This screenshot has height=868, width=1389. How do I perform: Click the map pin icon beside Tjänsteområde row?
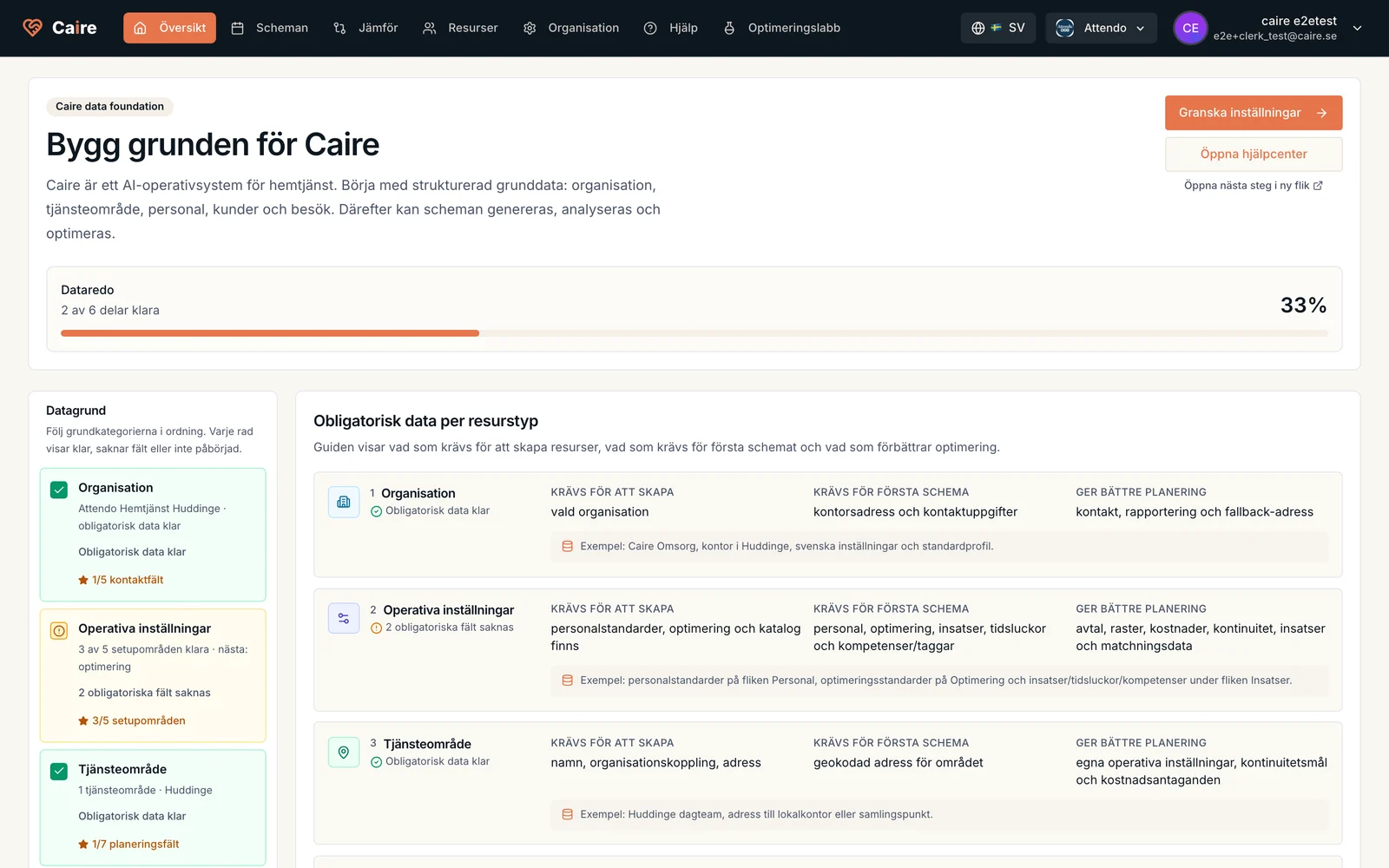coord(344,752)
